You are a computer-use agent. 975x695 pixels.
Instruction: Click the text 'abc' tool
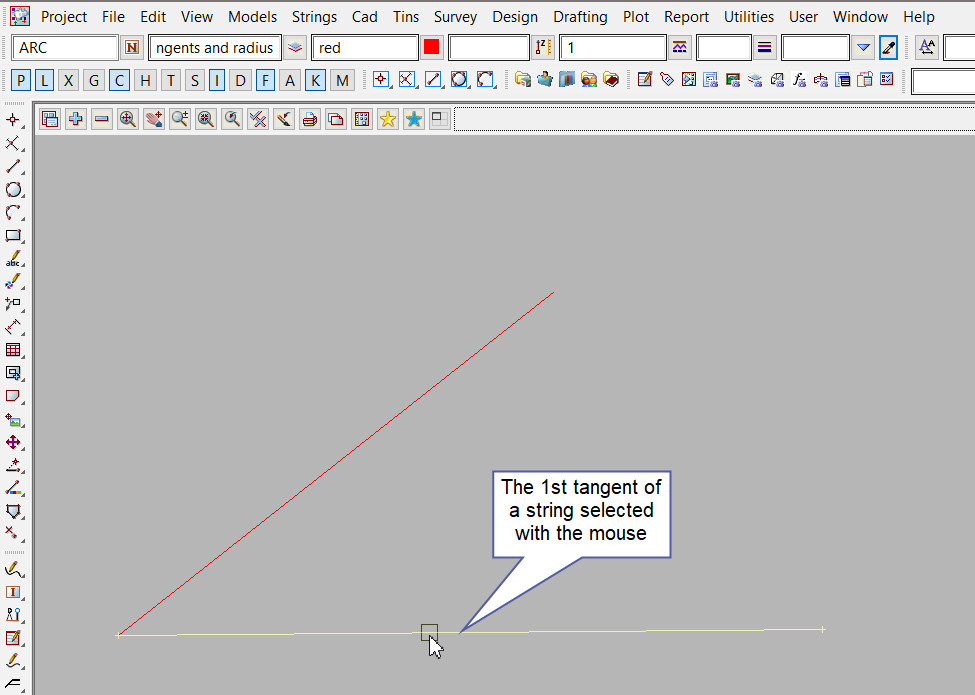[x=13, y=260]
